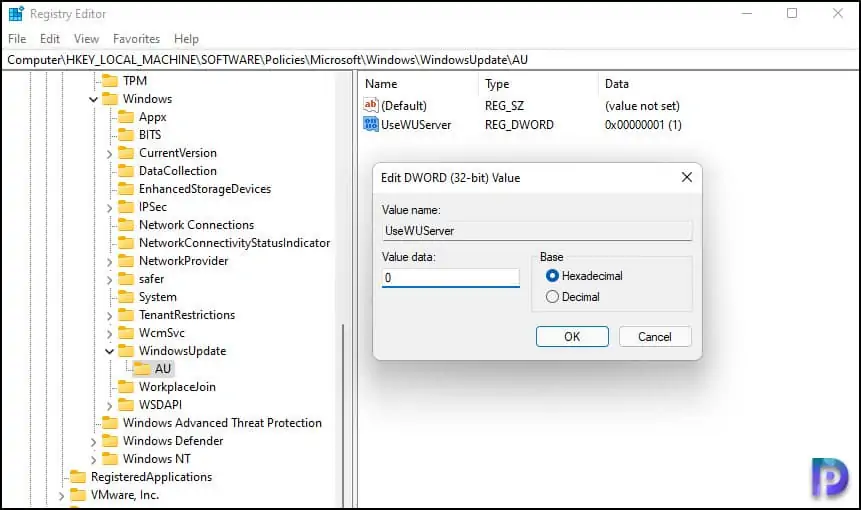Click the Network Connections folder icon
Screen dimensions: 861x510
click(126, 225)
